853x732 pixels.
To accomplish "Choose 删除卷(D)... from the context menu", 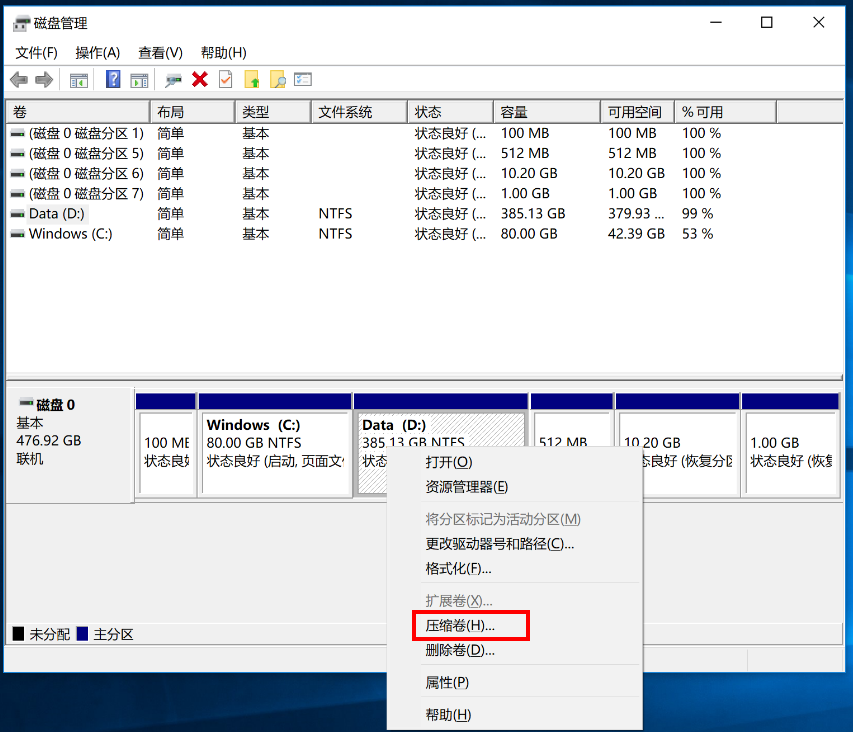I will (x=460, y=651).
